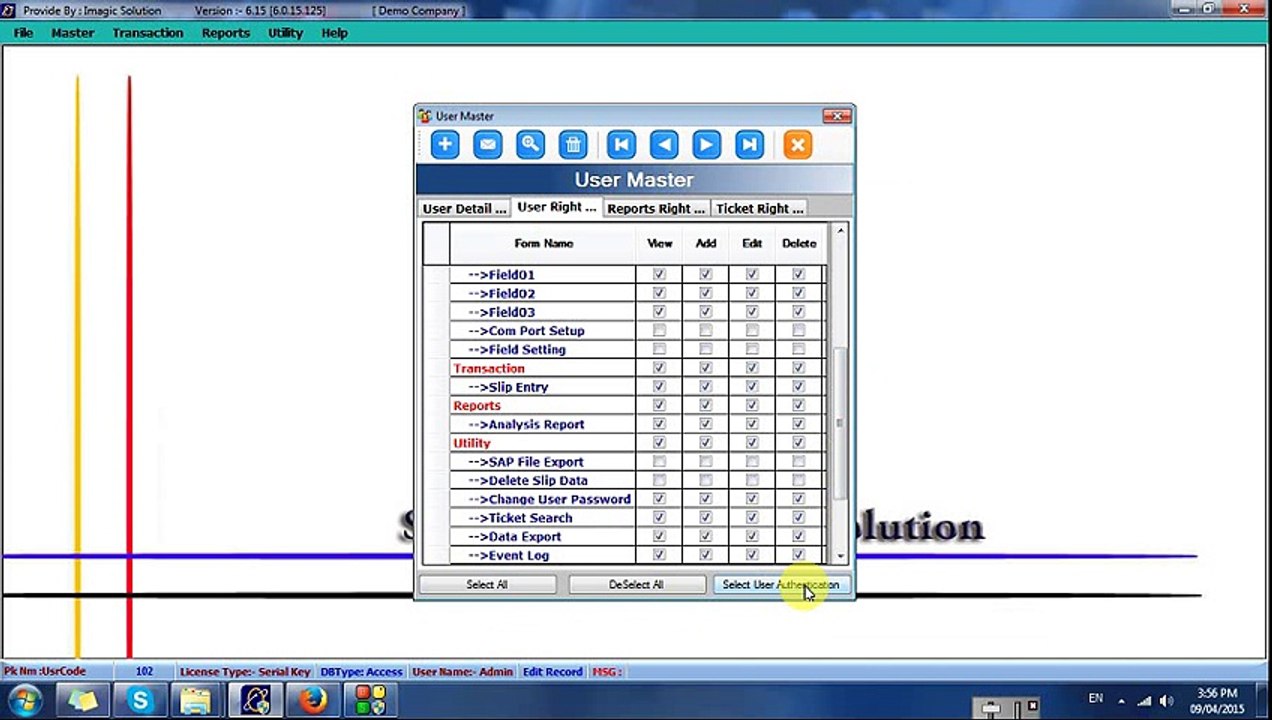Open the Help menu

[334, 33]
